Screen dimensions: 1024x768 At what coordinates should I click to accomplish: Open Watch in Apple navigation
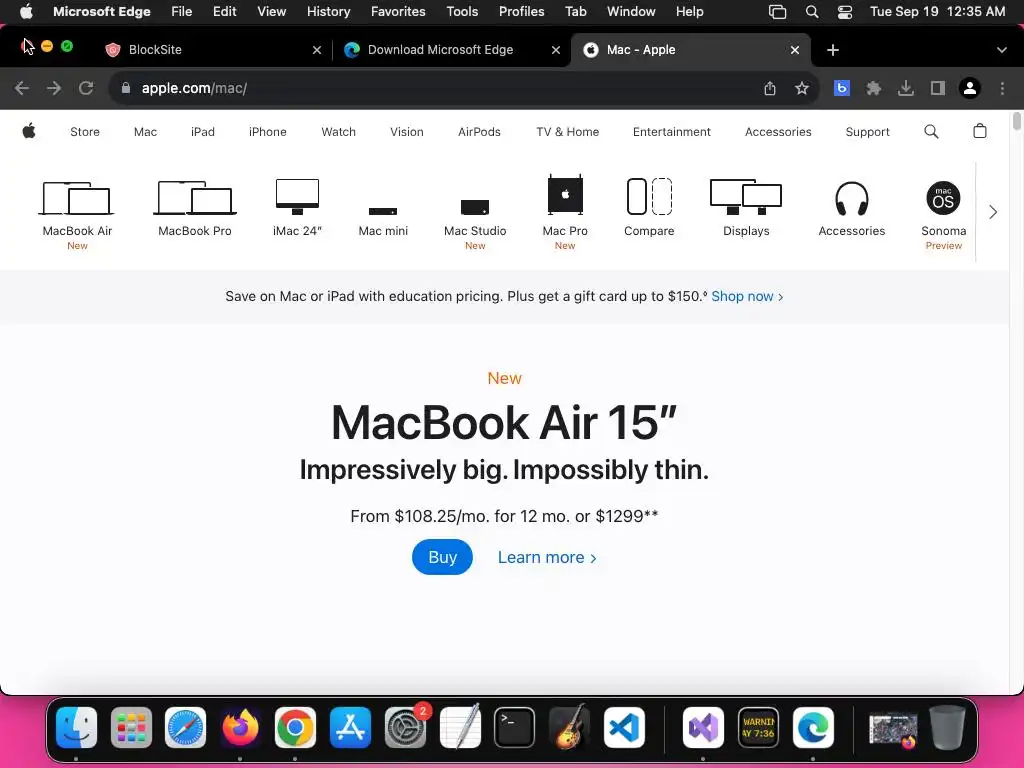(x=338, y=132)
